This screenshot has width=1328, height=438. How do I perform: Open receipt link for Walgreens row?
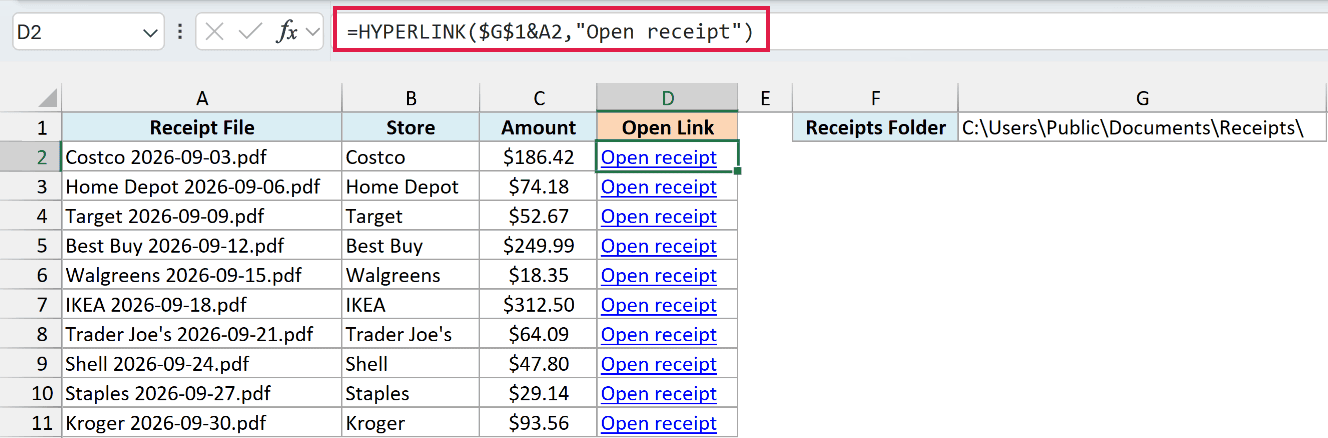tap(659, 275)
